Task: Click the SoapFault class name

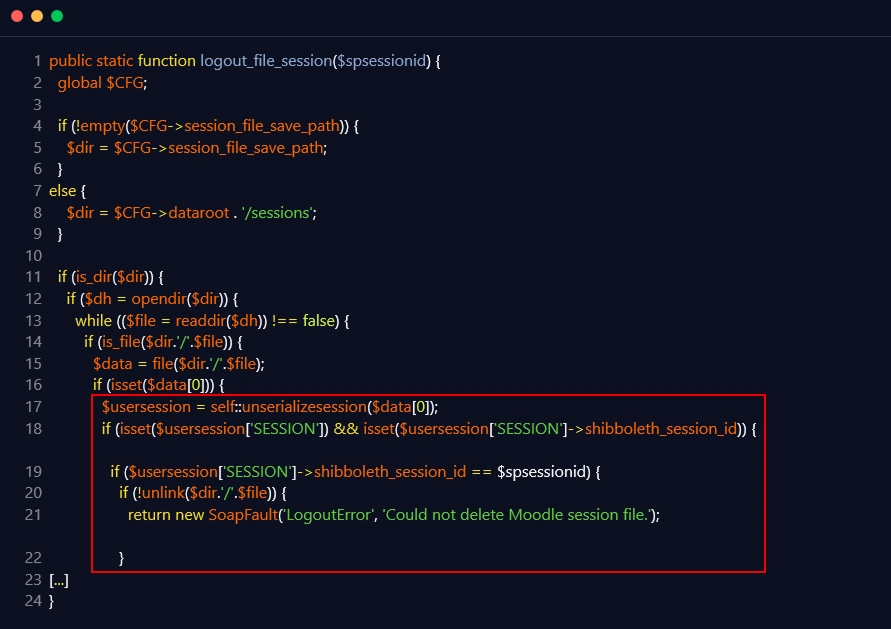Action: [x=242, y=514]
